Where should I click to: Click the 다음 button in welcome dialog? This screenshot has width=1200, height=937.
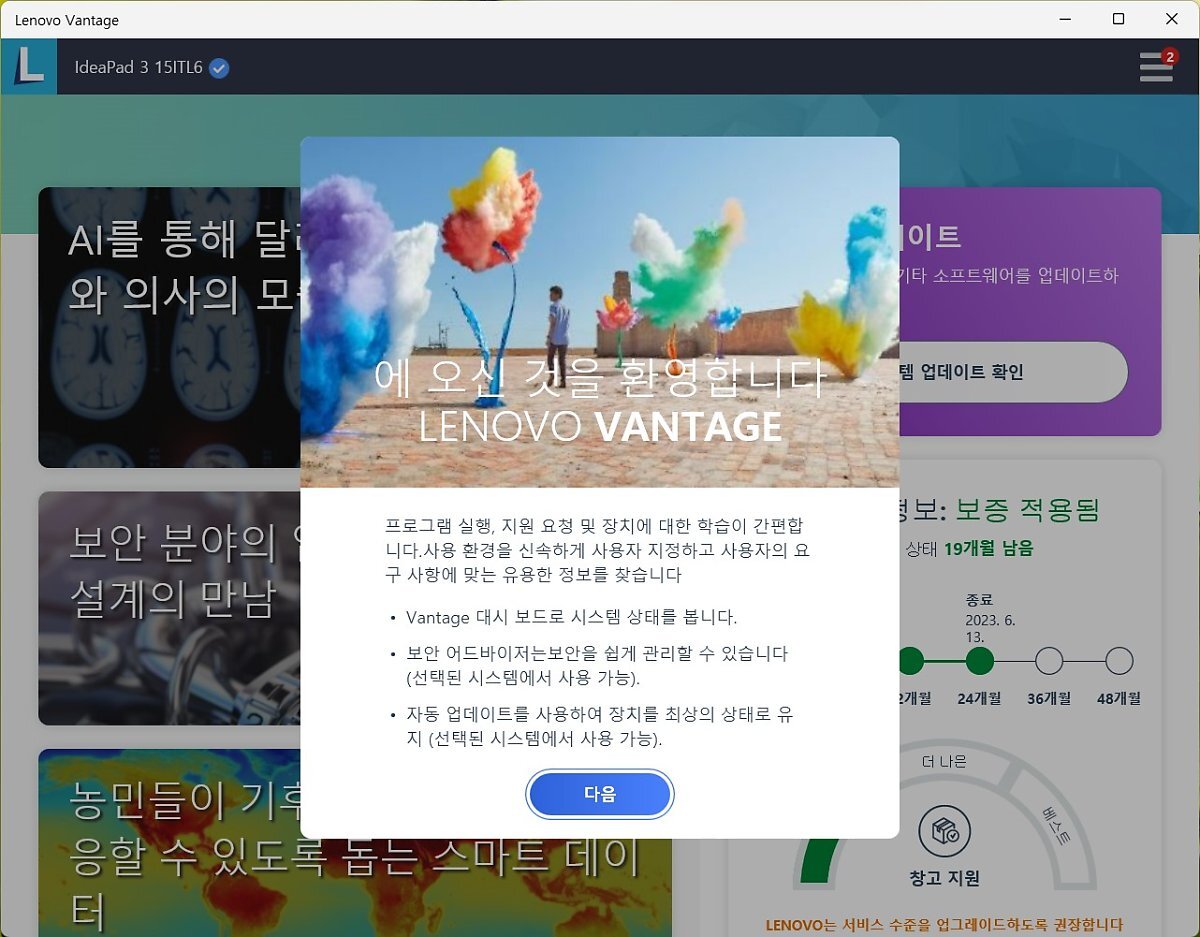(x=600, y=795)
